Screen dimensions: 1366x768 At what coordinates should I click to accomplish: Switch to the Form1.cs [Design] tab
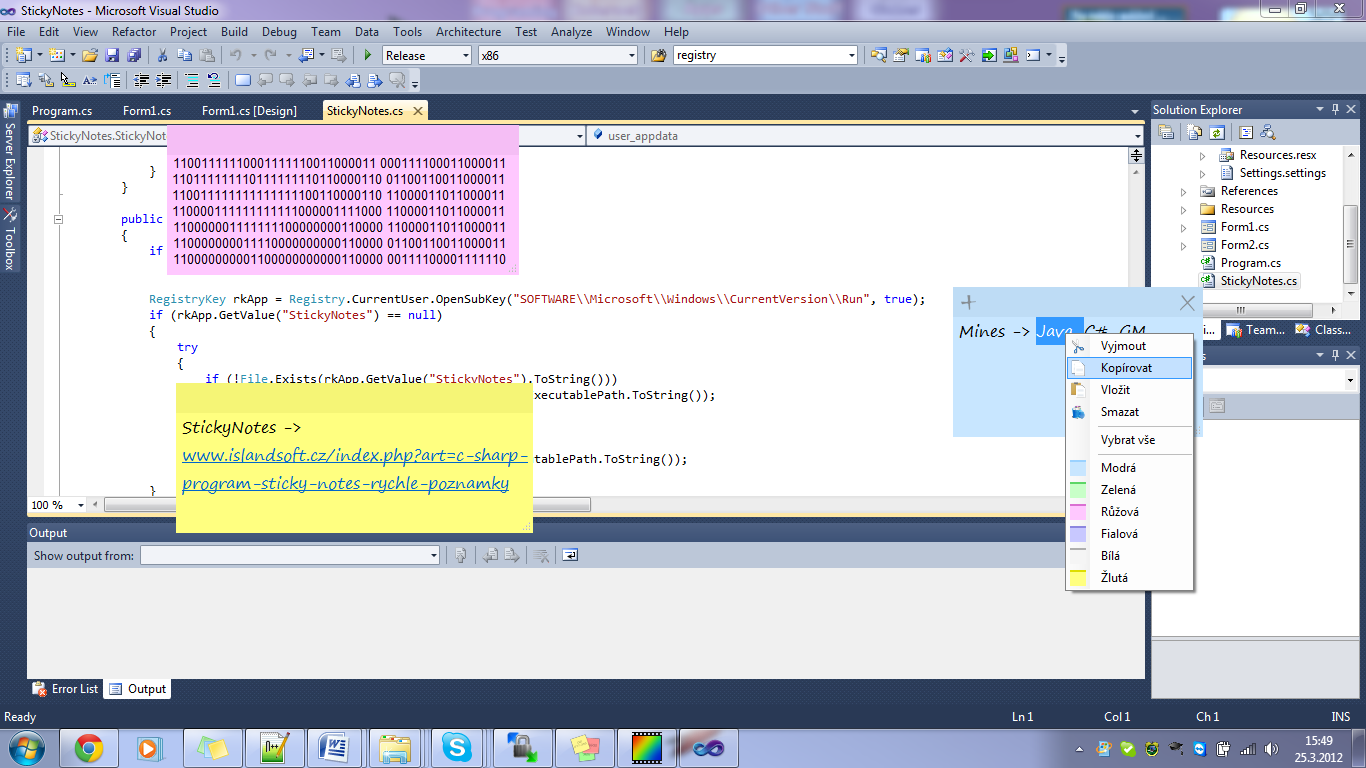pos(249,110)
